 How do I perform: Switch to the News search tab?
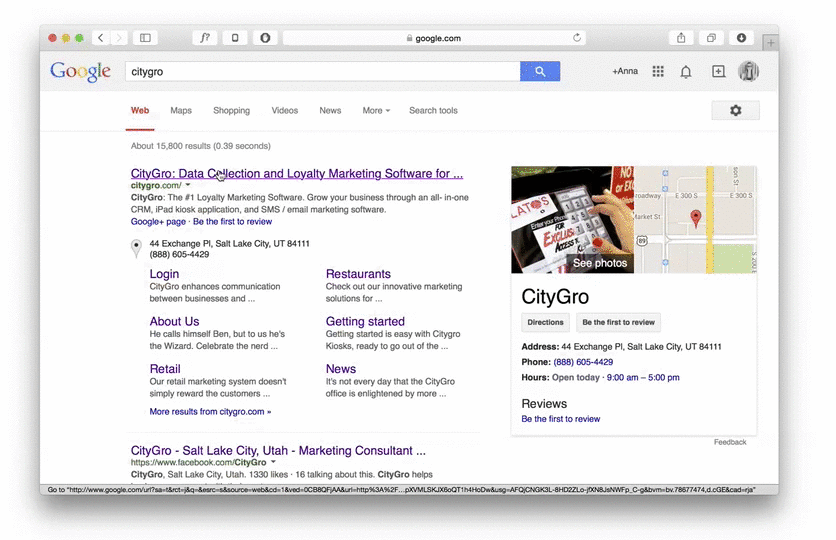(330, 110)
